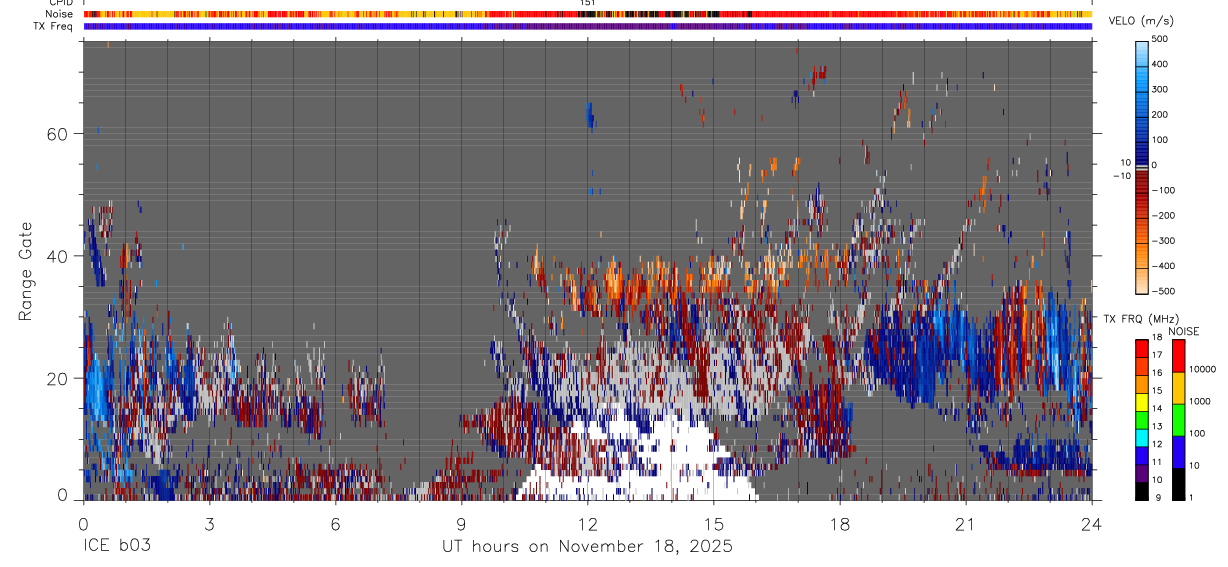Click hour tick '3' on the UT axis
1228x567 pixels.
coord(209,524)
